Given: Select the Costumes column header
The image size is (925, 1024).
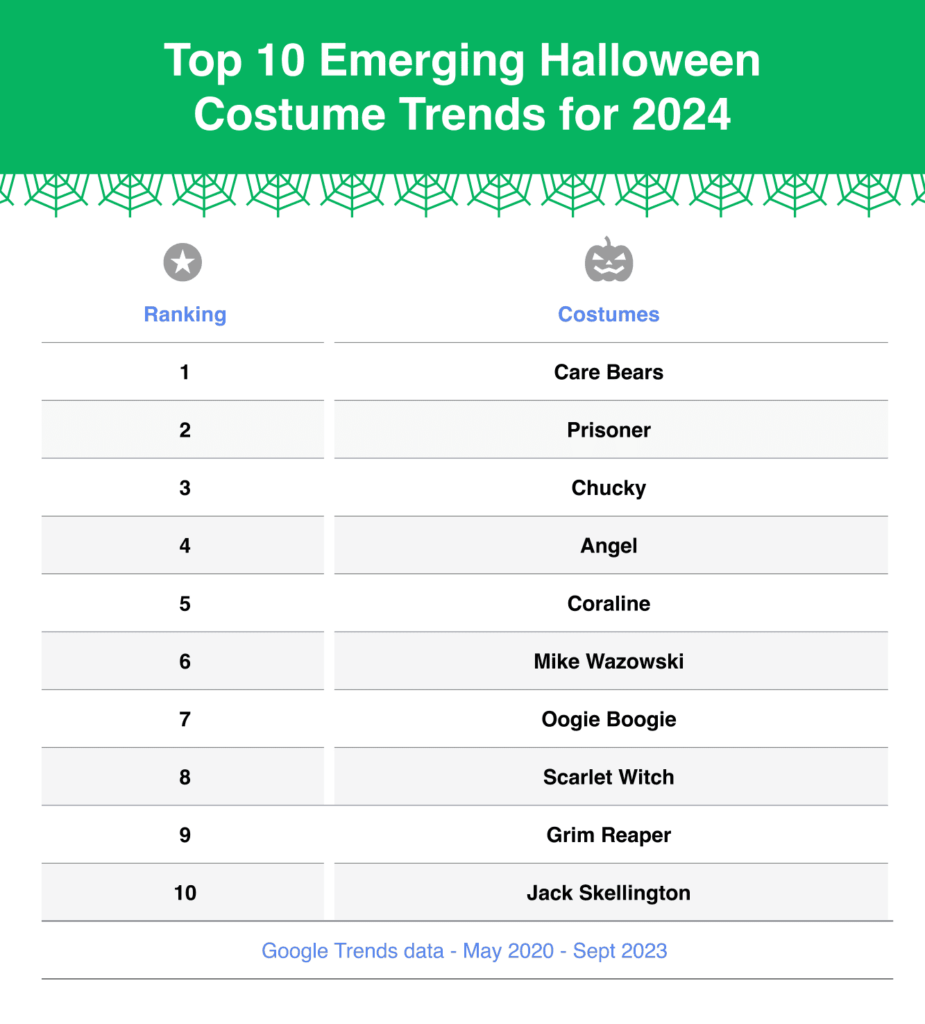Looking at the screenshot, I should (609, 314).
